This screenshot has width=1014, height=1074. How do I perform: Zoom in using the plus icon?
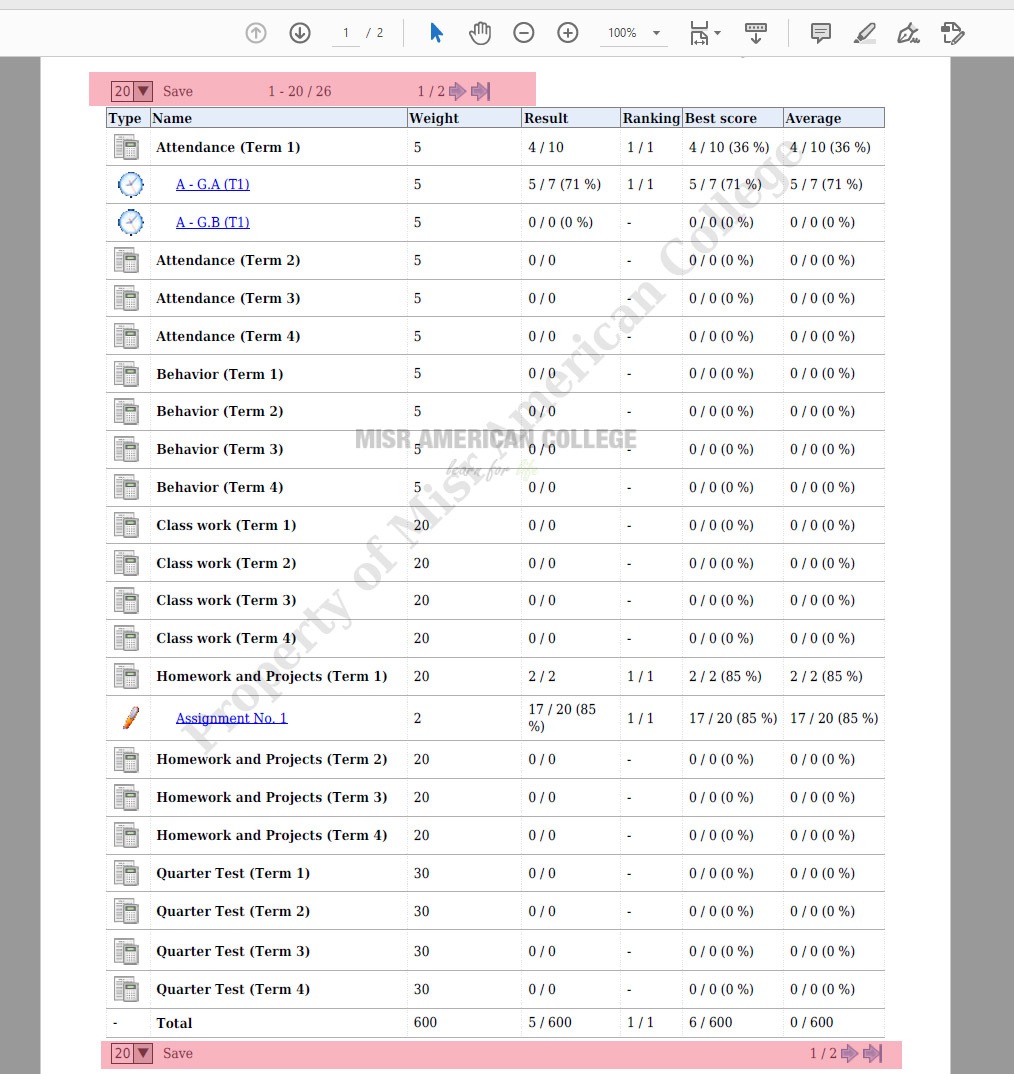(x=567, y=32)
